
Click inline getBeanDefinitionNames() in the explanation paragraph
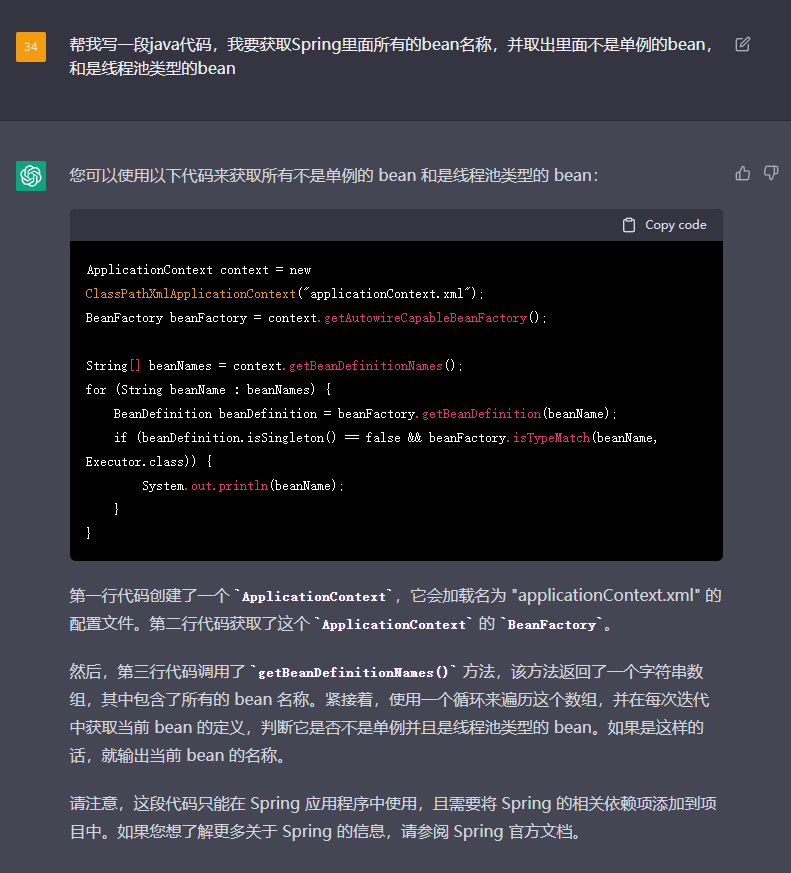(353, 672)
